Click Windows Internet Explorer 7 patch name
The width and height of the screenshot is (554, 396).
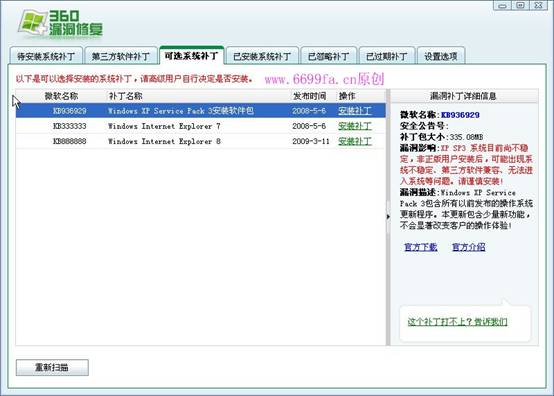(164, 126)
